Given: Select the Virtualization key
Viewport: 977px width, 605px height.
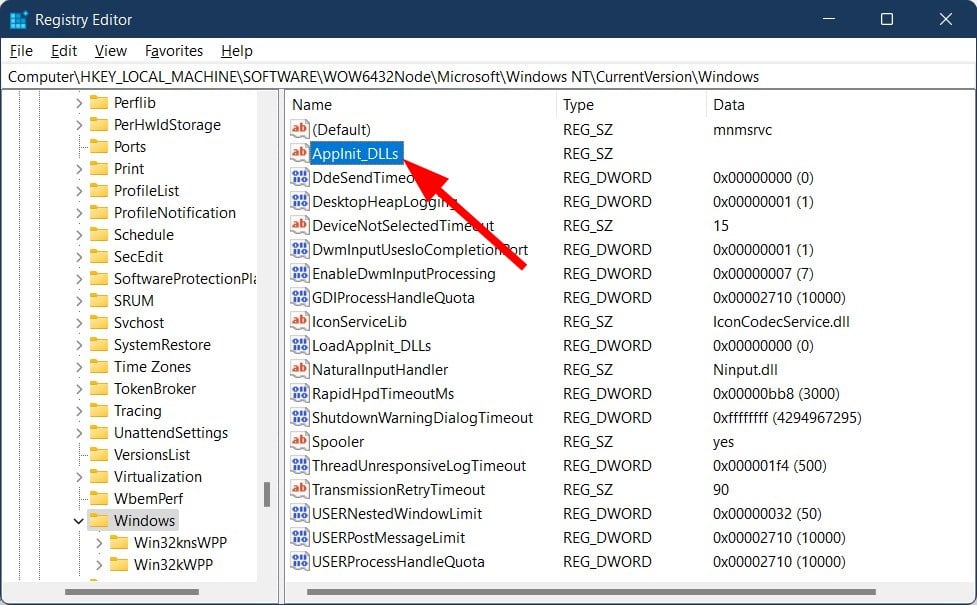Looking at the screenshot, I should coord(158,477).
